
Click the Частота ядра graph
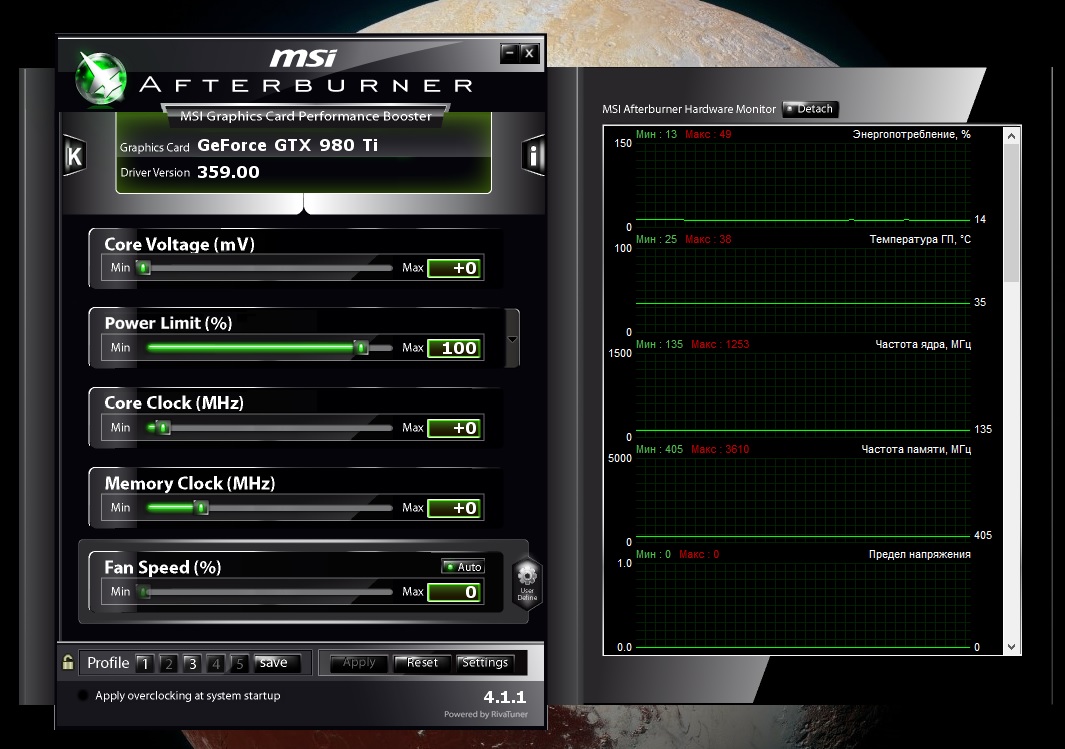pyautogui.click(x=803, y=395)
